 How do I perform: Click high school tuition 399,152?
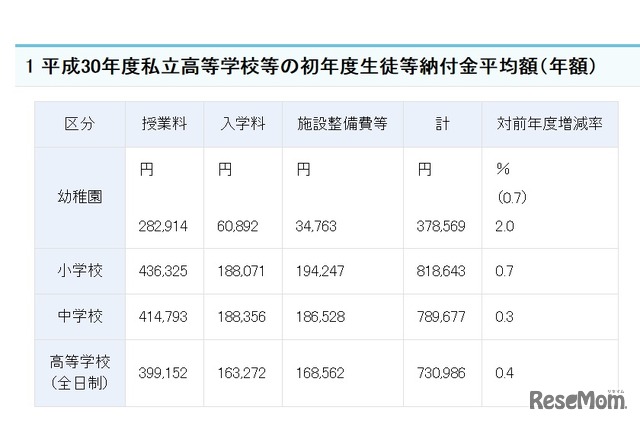(163, 373)
